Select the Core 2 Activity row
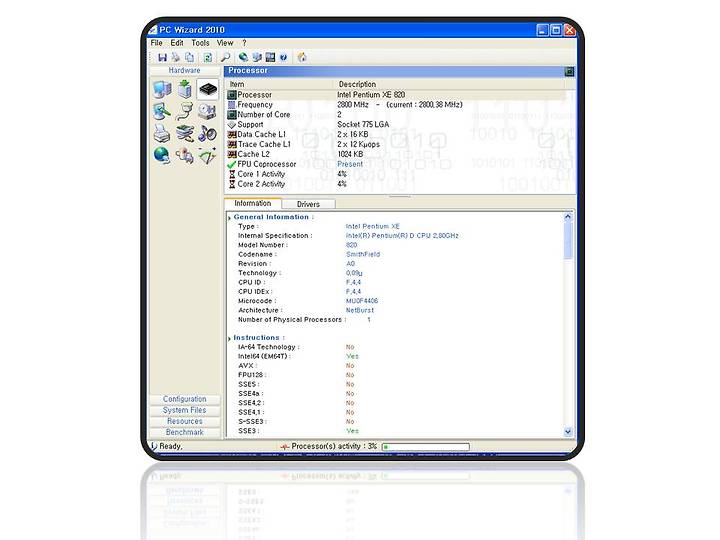 pos(396,184)
